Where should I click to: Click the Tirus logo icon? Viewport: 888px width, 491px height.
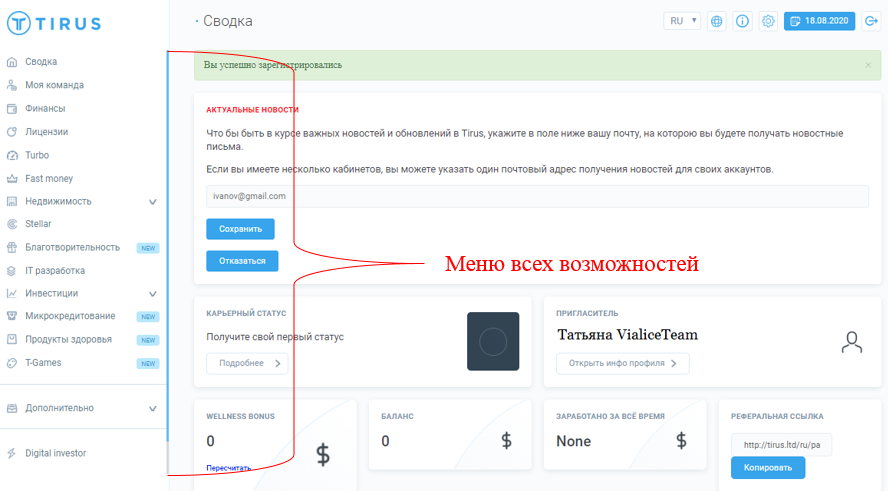[19, 23]
